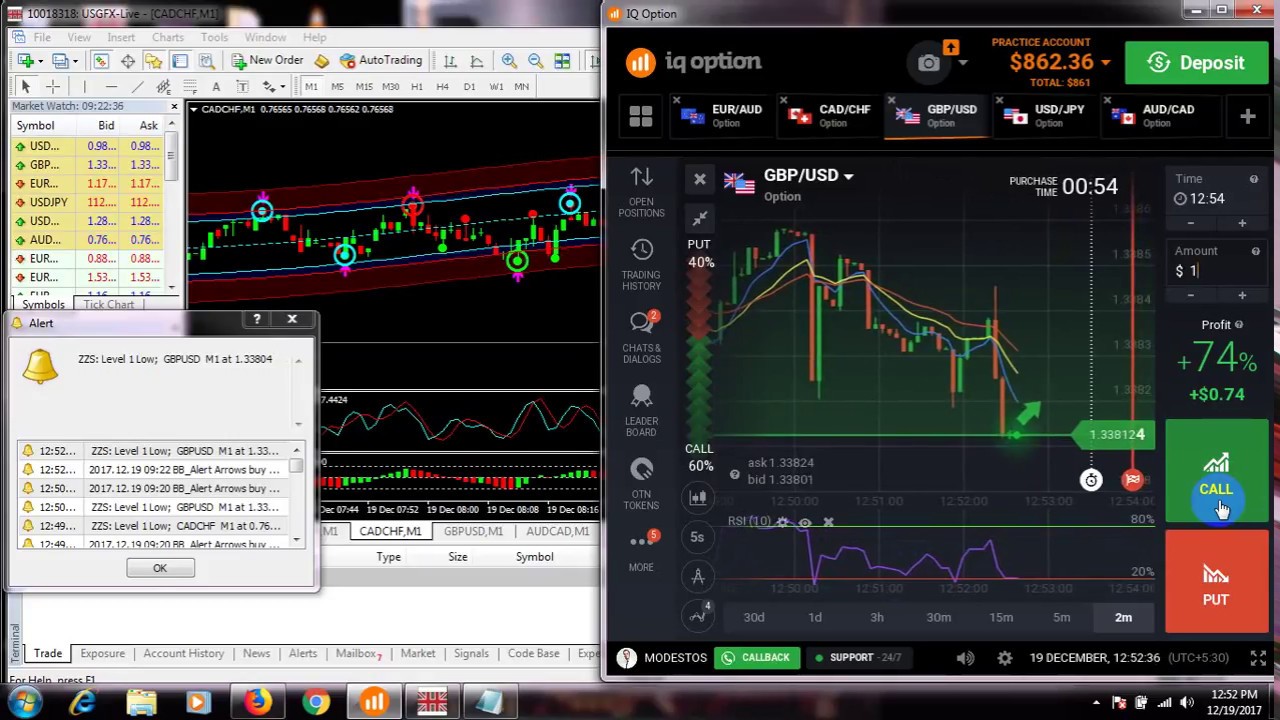Open Chats & Dialogs sidebar icon
The image size is (1280, 720).
tap(641, 338)
